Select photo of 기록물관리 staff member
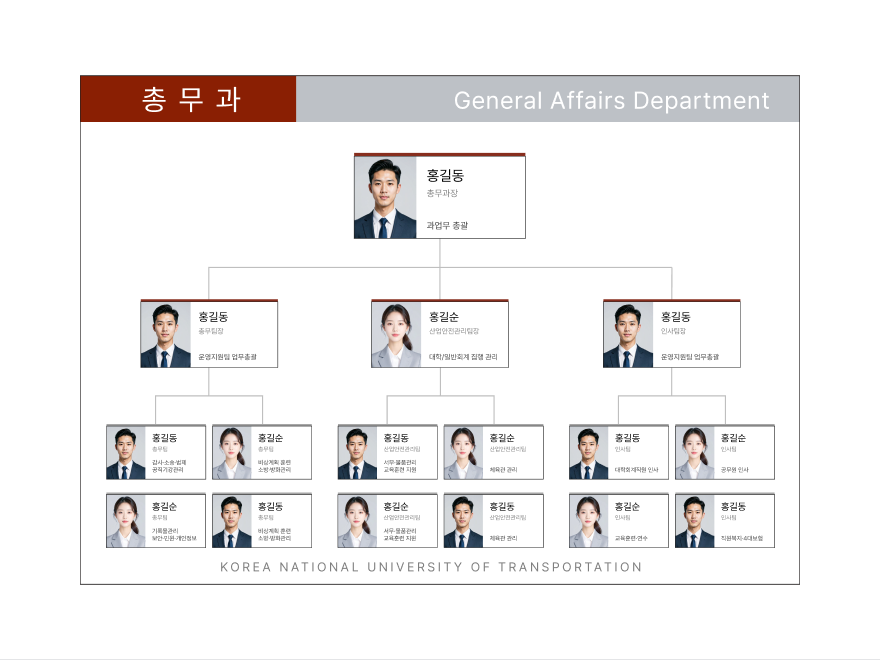Viewport: 880px width, 660px height. click(126, 522)
